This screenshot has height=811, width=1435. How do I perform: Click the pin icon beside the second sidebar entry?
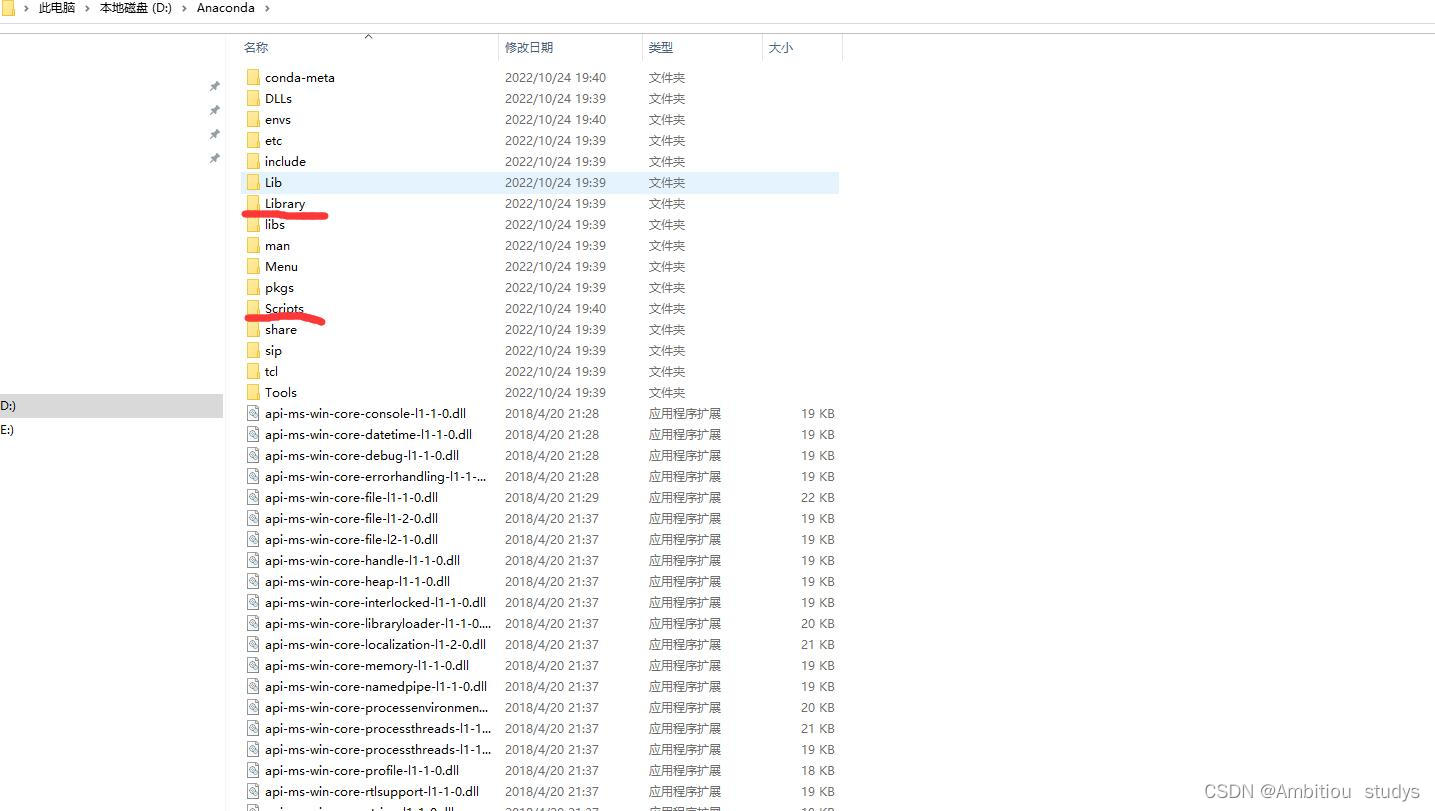214,110
